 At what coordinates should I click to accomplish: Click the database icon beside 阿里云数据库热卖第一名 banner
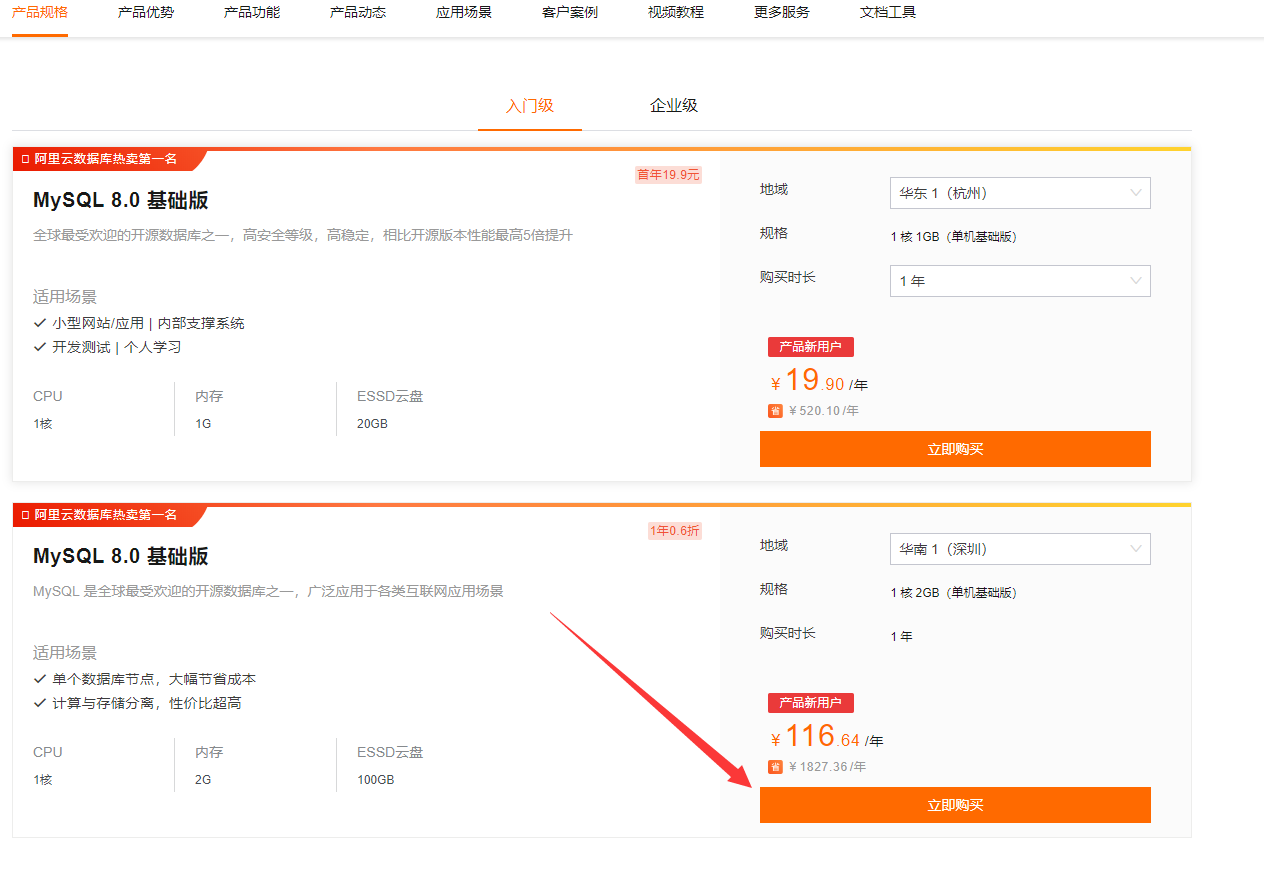click(x=23, y=158)
